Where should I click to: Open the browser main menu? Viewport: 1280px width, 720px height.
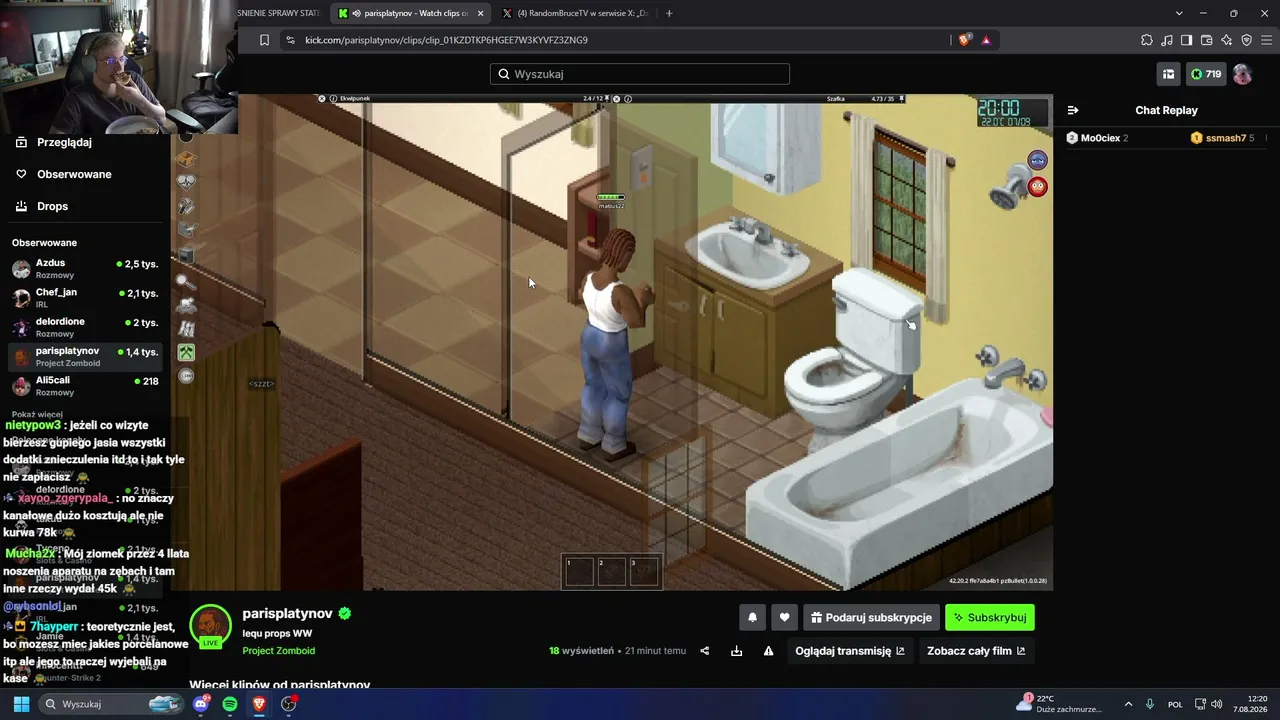coord(1266,40)
